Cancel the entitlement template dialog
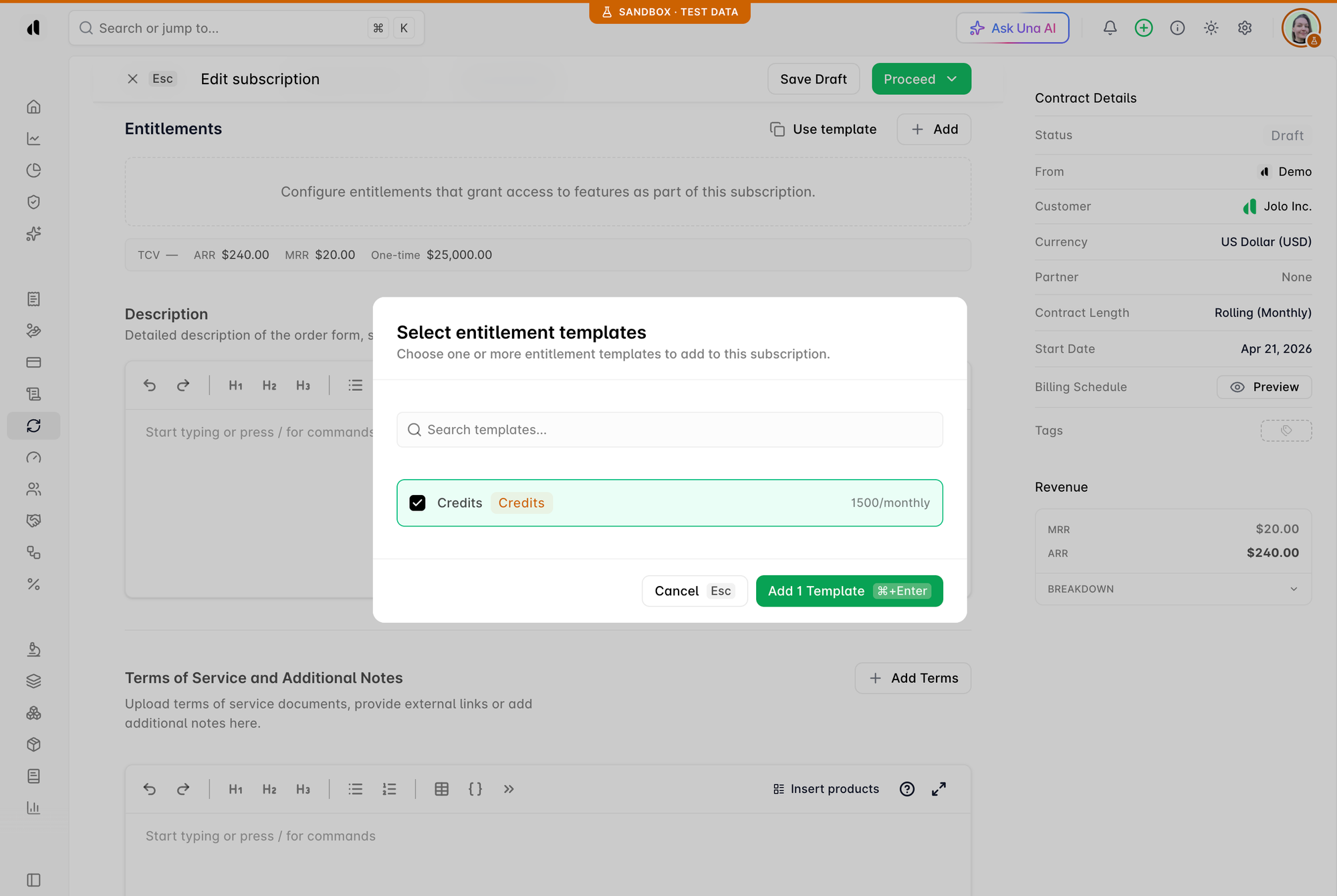Image resolution: width=1337 pixels, height=896 pixels. (x=695, y=591)
